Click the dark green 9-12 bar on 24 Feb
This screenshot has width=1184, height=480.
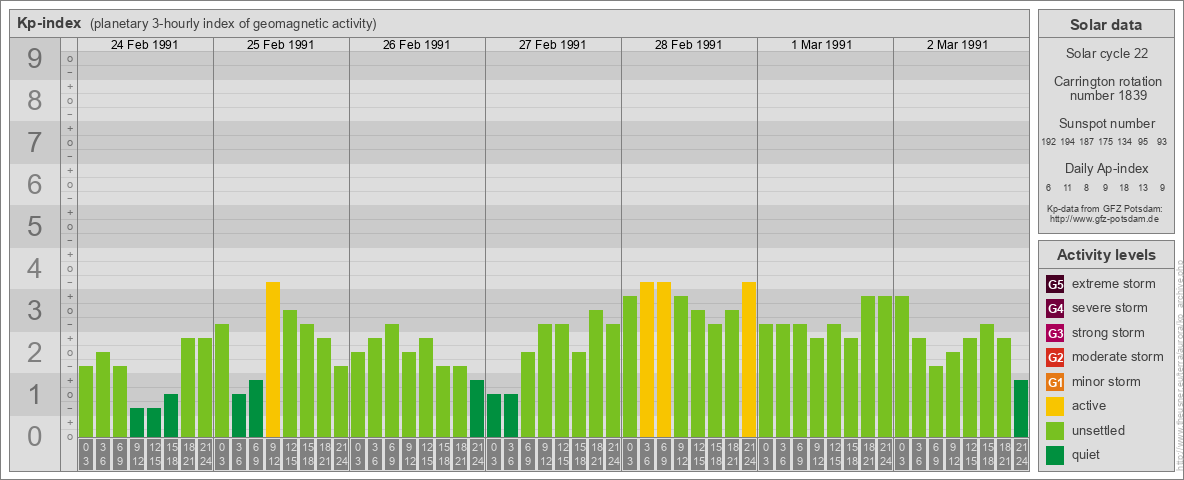137,423
